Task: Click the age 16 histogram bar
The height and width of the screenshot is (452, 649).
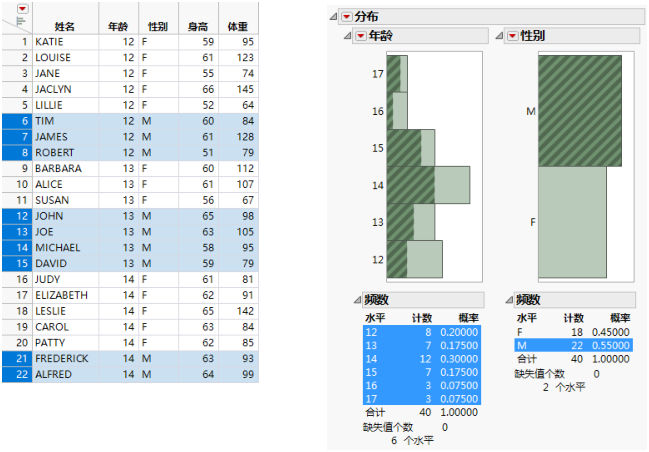Action: click(x=397, y=111)
